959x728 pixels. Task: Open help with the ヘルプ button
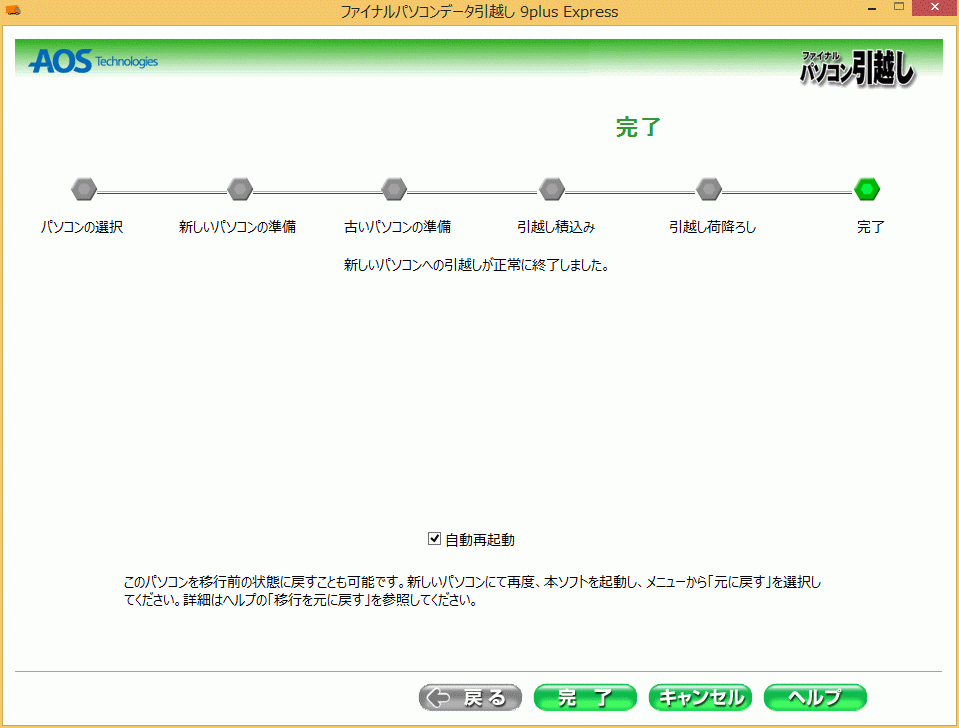(x=815, y=697)
